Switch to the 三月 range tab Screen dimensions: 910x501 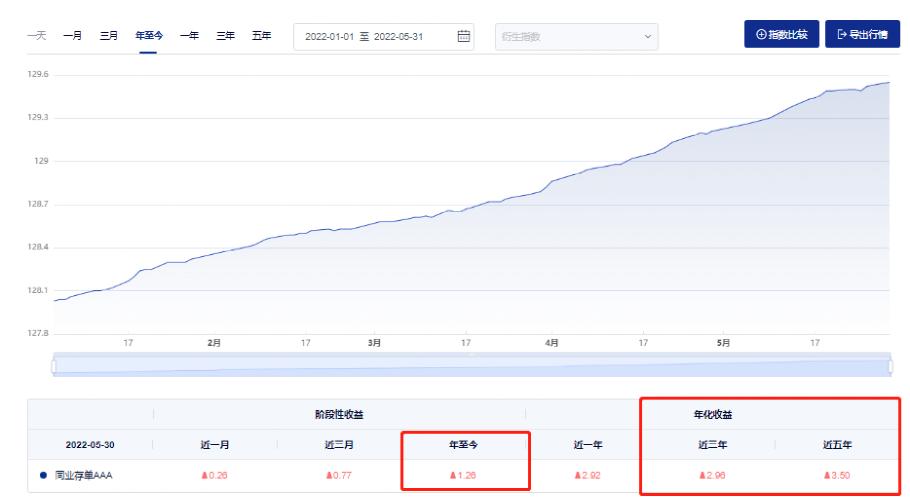click(x=109, y=35)
